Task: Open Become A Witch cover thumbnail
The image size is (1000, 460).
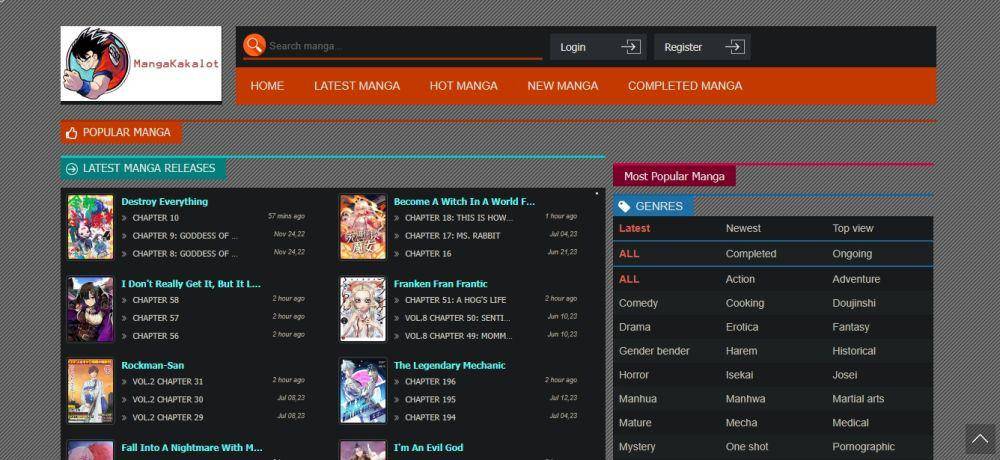Action: pos(363,227)
